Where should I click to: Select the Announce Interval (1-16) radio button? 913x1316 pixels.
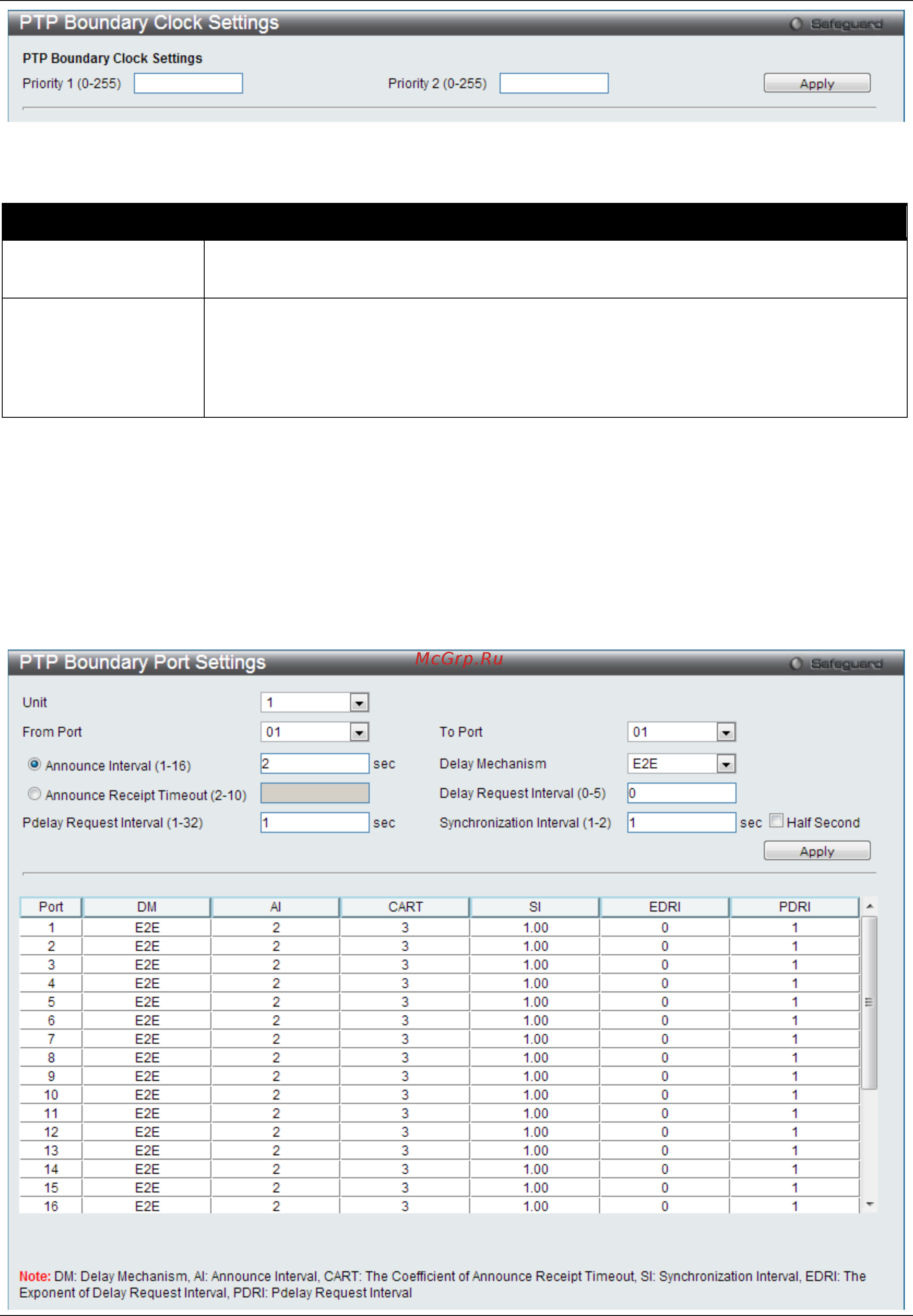tap(34, 764)
